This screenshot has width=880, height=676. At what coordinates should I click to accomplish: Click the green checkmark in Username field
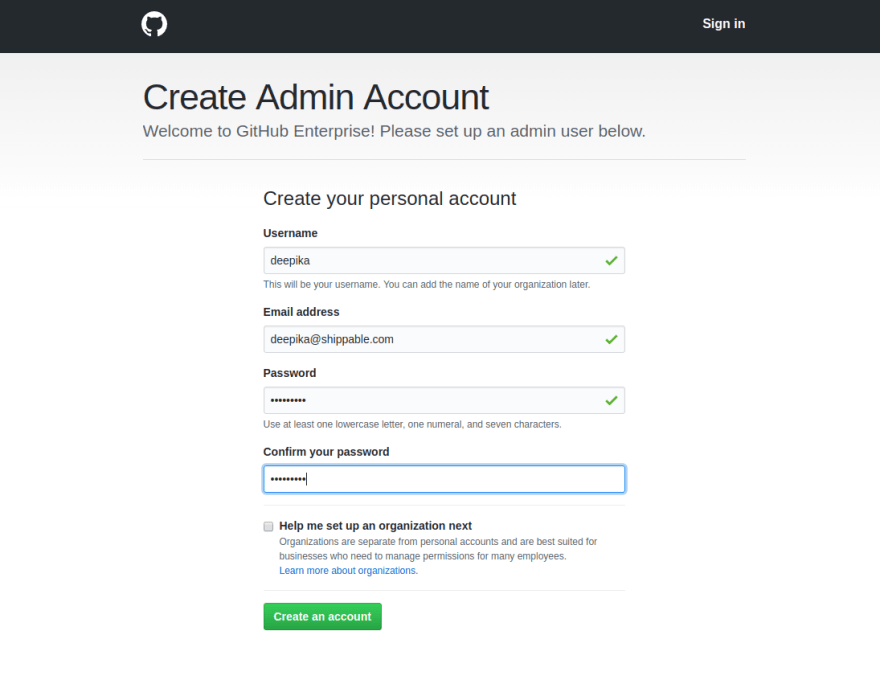pos(611,260)
